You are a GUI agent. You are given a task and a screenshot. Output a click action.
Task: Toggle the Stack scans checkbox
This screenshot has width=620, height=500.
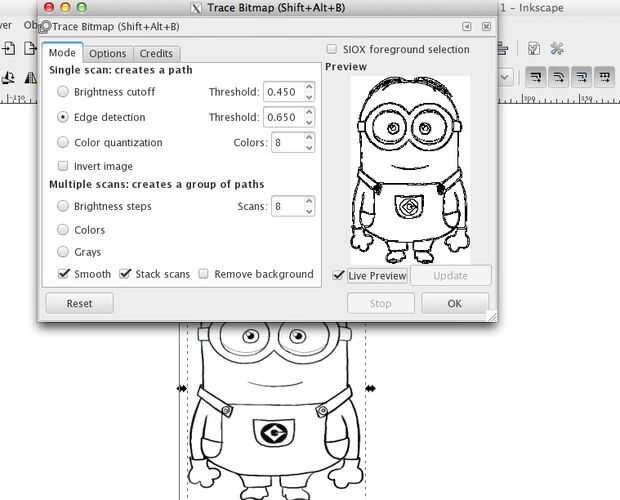[125, 274]
